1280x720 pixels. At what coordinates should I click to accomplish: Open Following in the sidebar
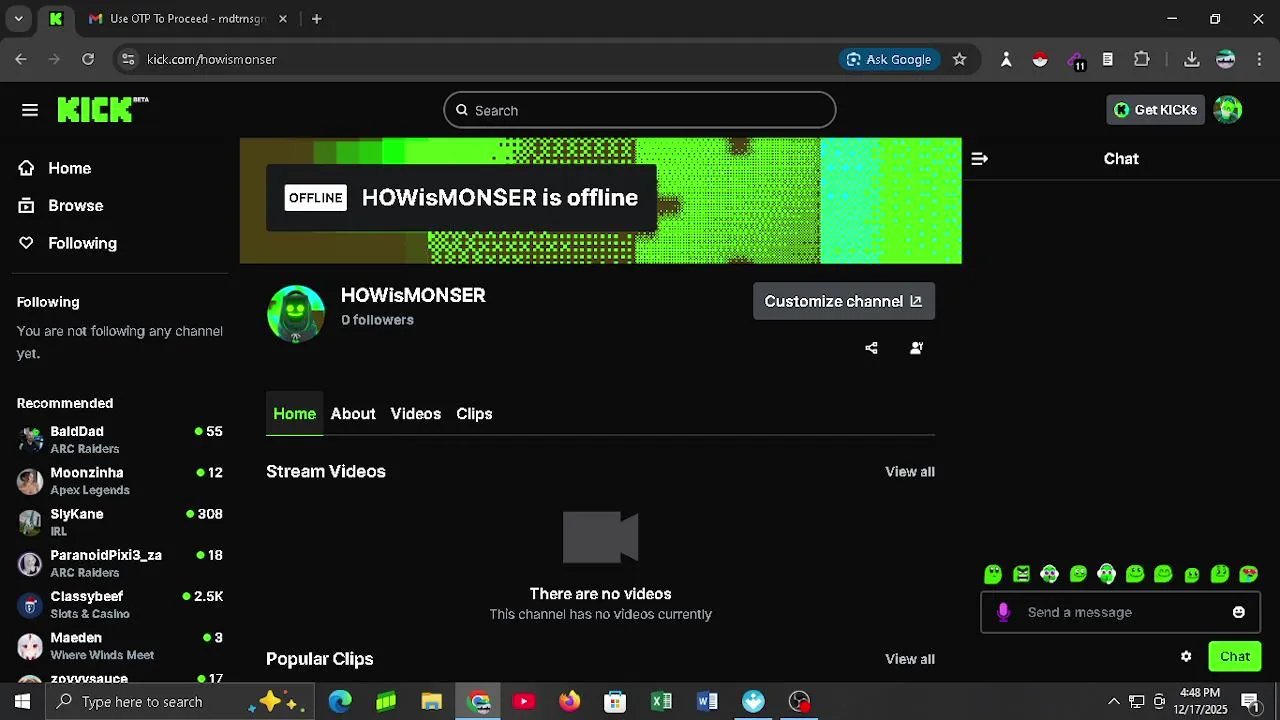(67, 243)
